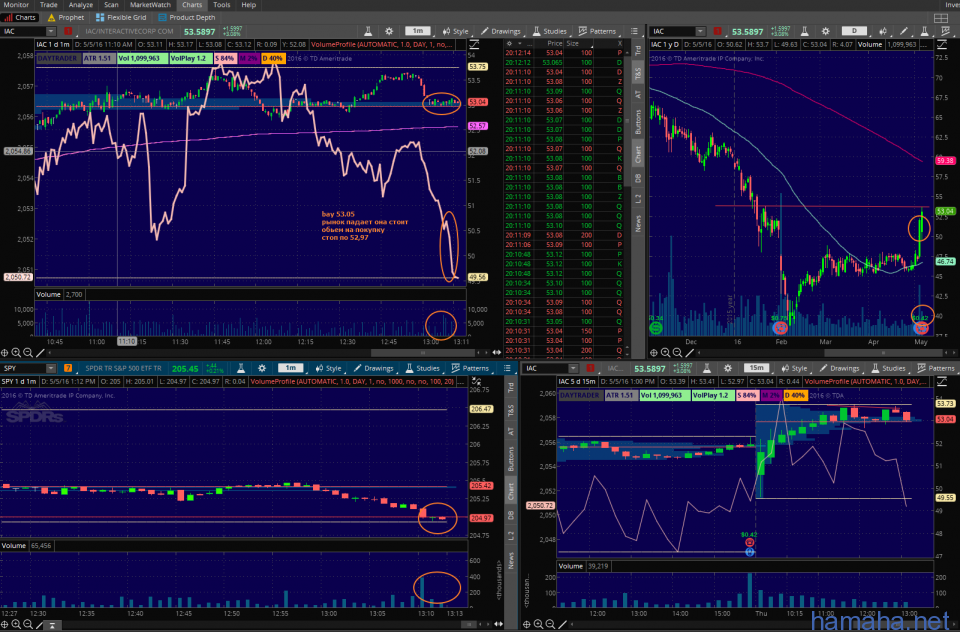Toggle the Trd side panel in upper sidebar

click(x=637, y=51)
